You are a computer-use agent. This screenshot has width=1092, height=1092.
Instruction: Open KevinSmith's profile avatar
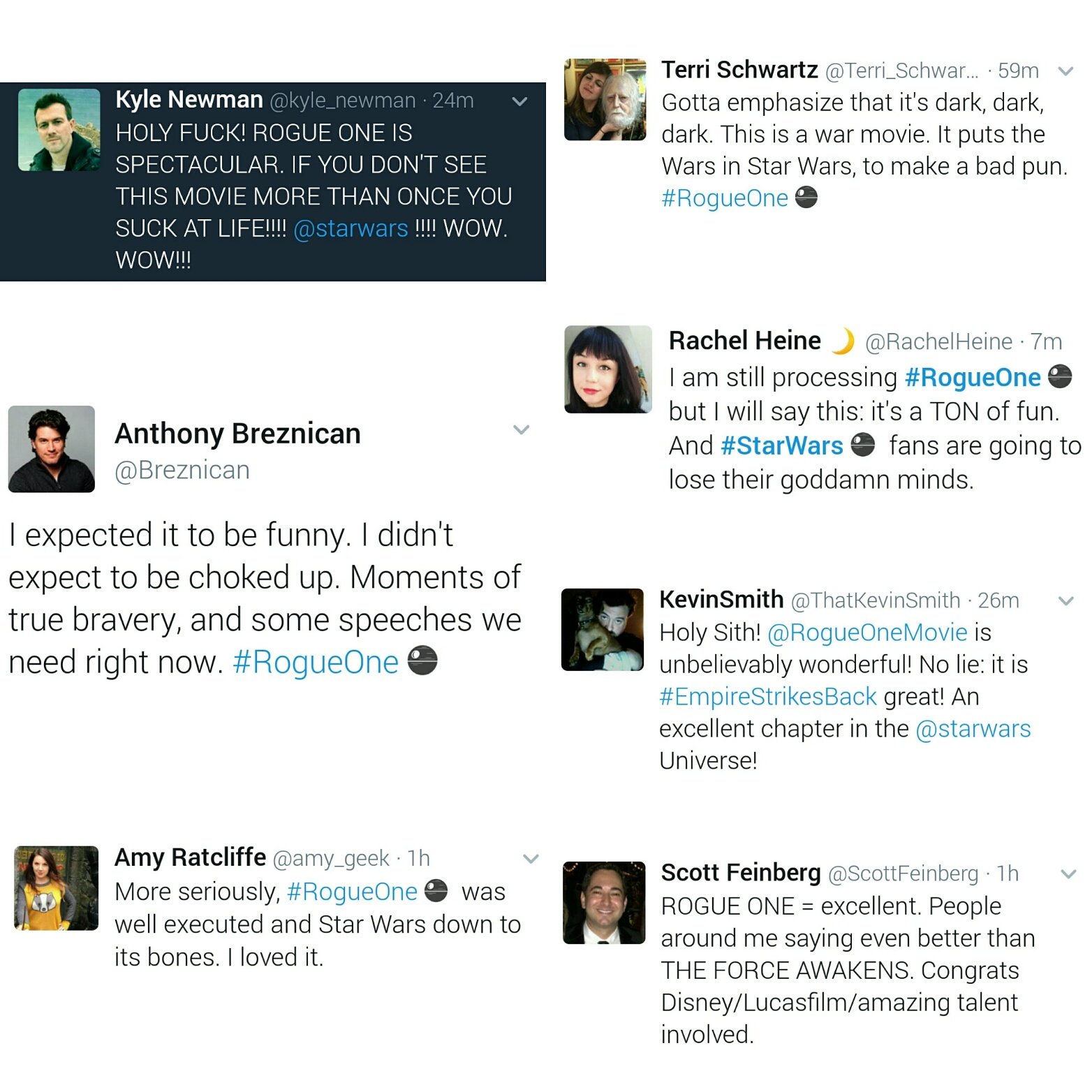click(603, 630)
